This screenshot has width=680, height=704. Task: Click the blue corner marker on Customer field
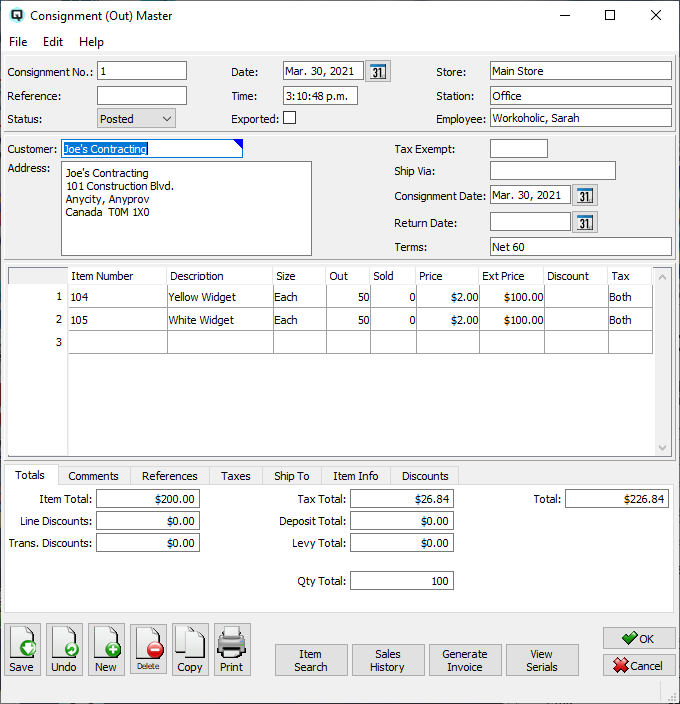coord(238,144)
